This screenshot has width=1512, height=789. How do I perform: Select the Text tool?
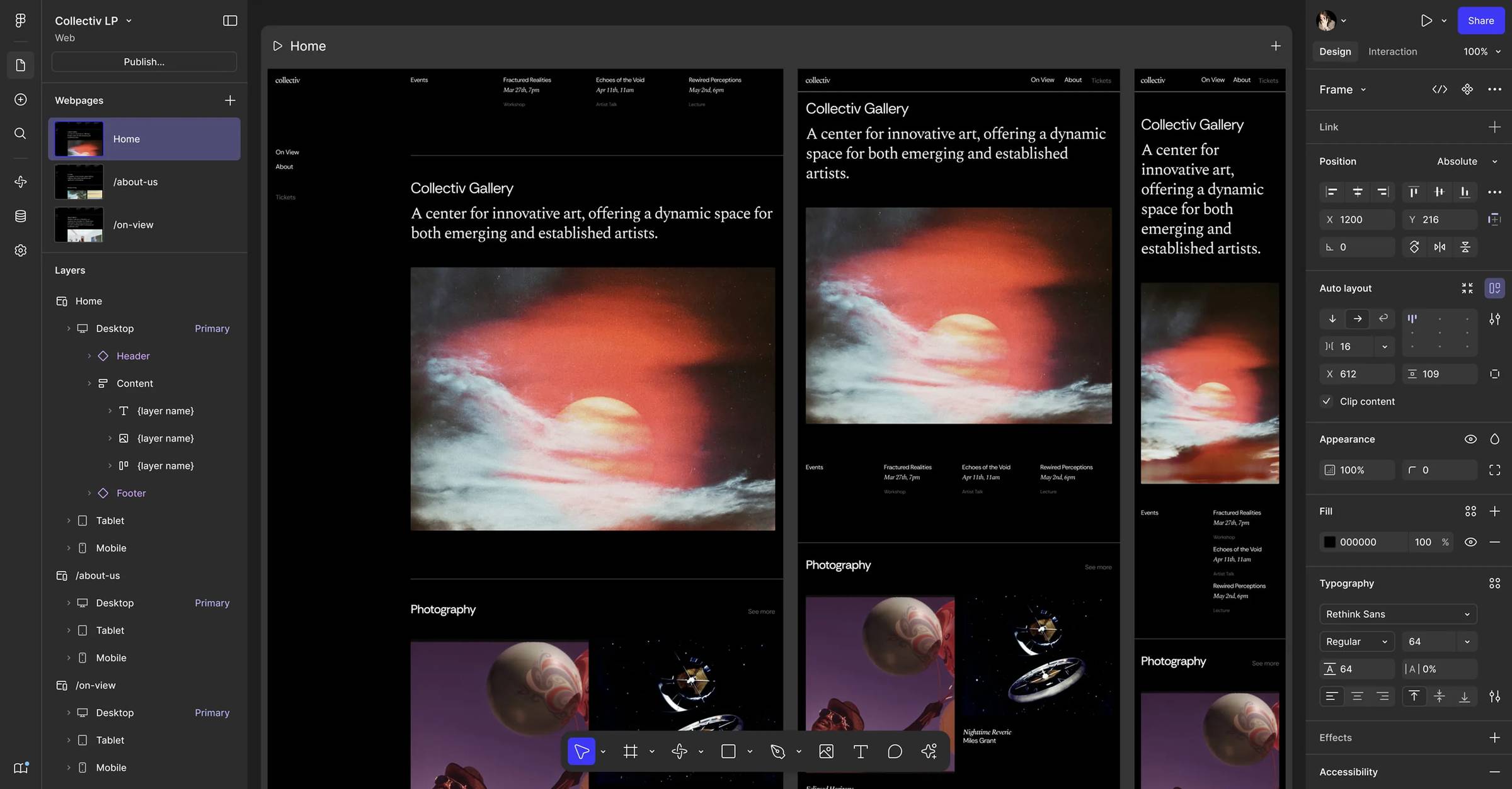pos(860,751)
